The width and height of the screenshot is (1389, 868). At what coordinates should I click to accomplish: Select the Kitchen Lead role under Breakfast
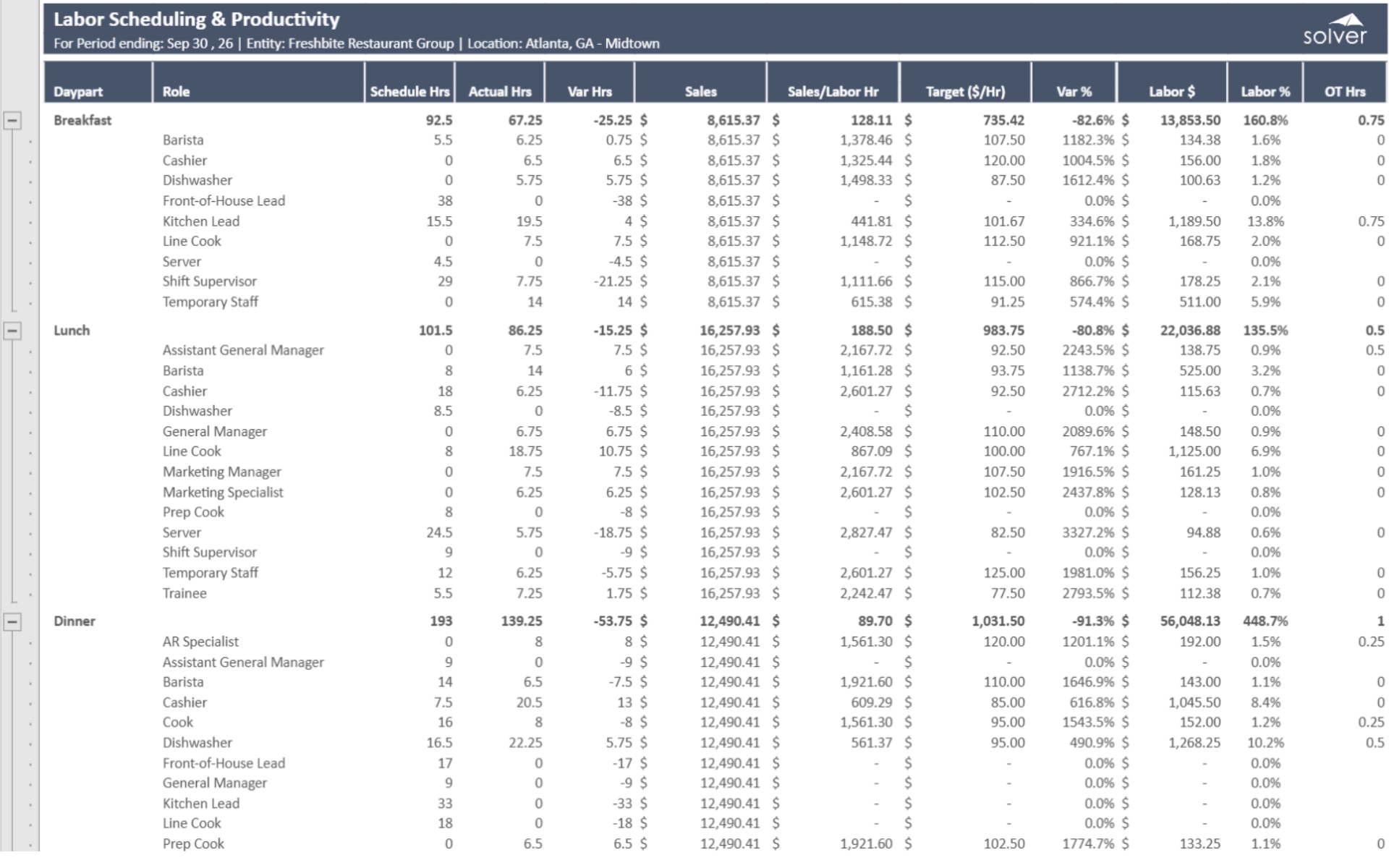coord(200,221)
